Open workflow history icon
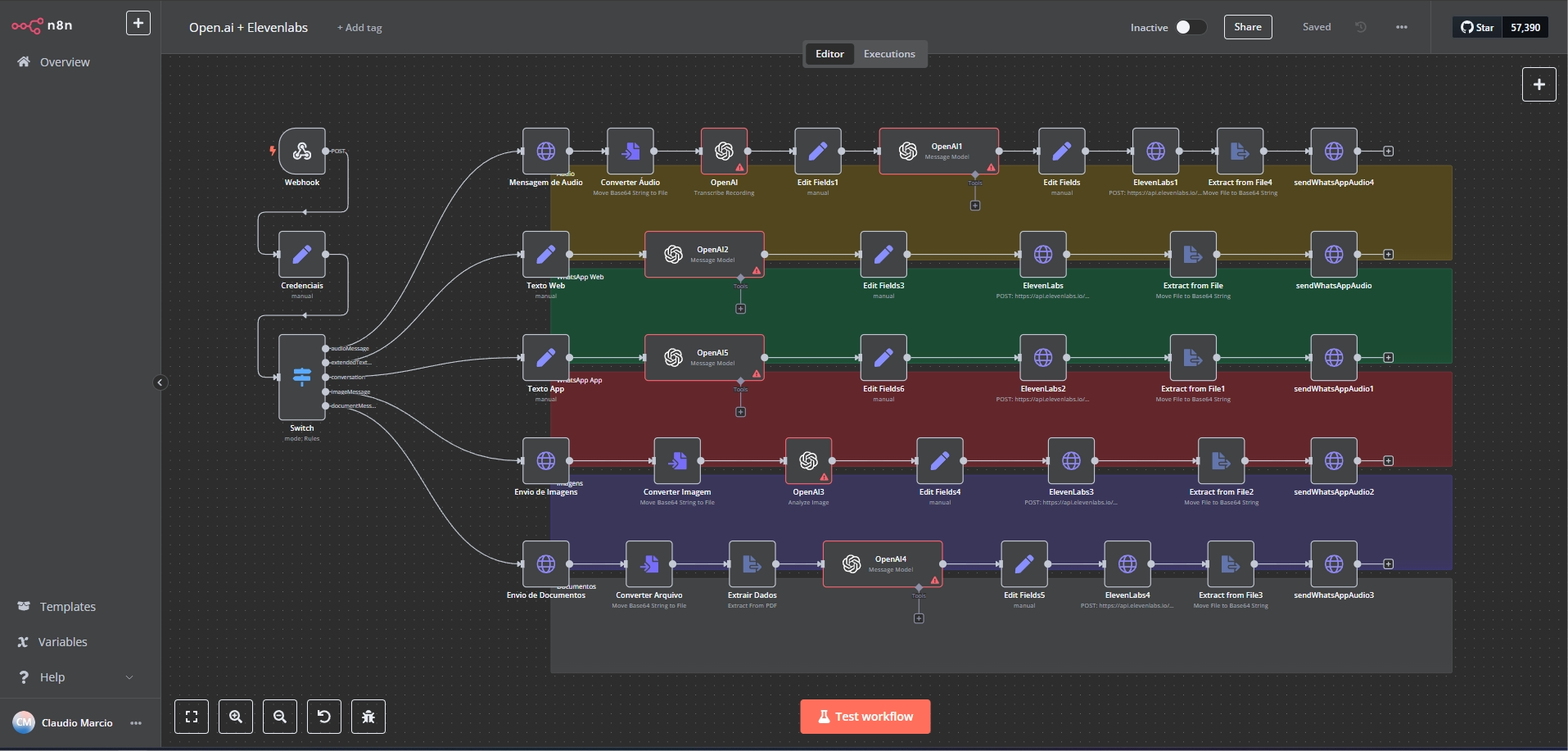Image resolution: width=1568 pixels, height=751 pixels. pos(1361,27)
